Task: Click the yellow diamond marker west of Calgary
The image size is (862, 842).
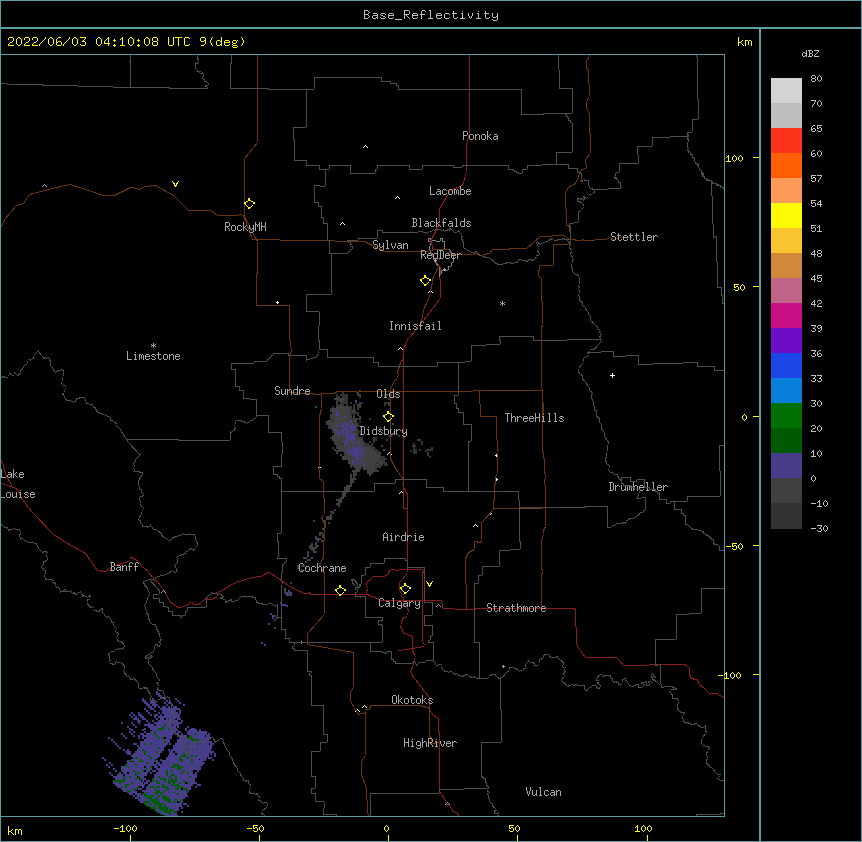Action: pos(340,590)
